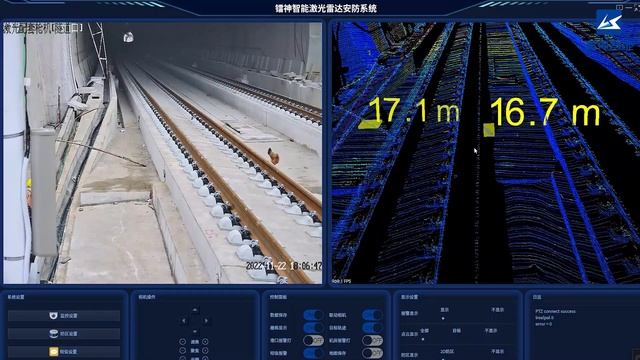Viewport: 640px width, 360px height.
Task: Turn on the 机房报警灯 OFF switch
Action: pos(372,340)
